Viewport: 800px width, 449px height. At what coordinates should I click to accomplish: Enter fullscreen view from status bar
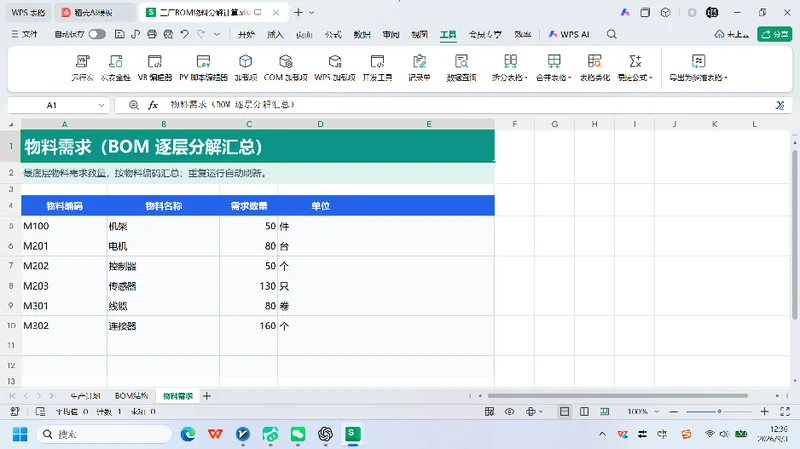785,411
